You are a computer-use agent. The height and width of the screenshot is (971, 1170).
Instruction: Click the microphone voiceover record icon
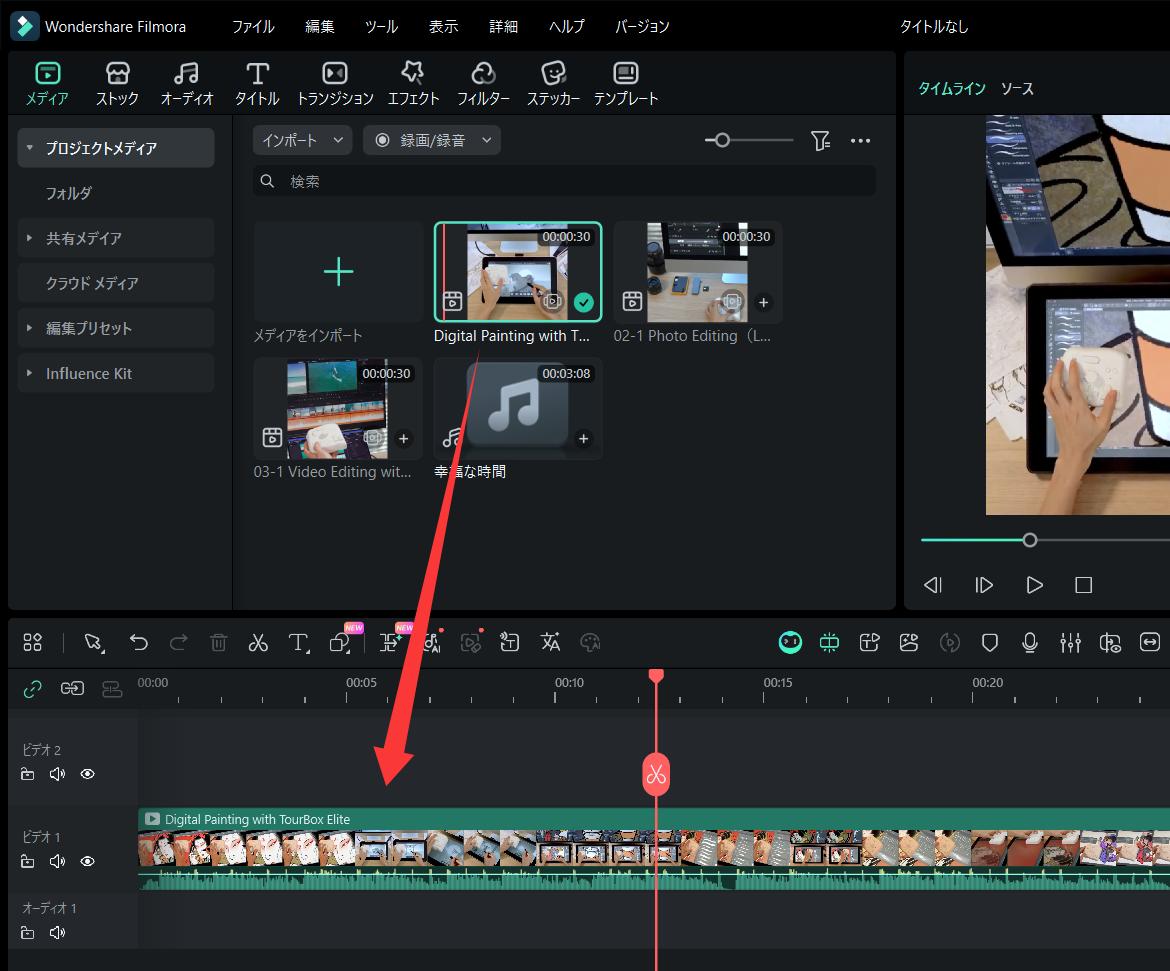point(1030,643)
